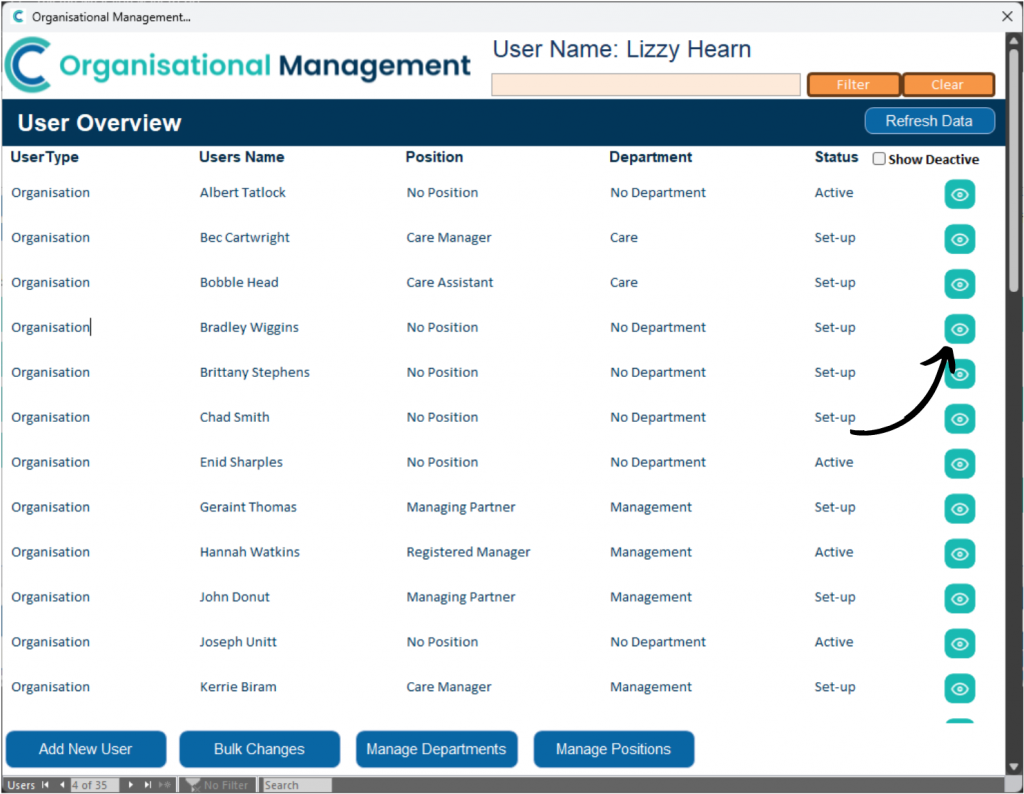Click the User Overview heading
This screenshot has width=1024, height=794.
pyautogui.click(x=99, y=123)
